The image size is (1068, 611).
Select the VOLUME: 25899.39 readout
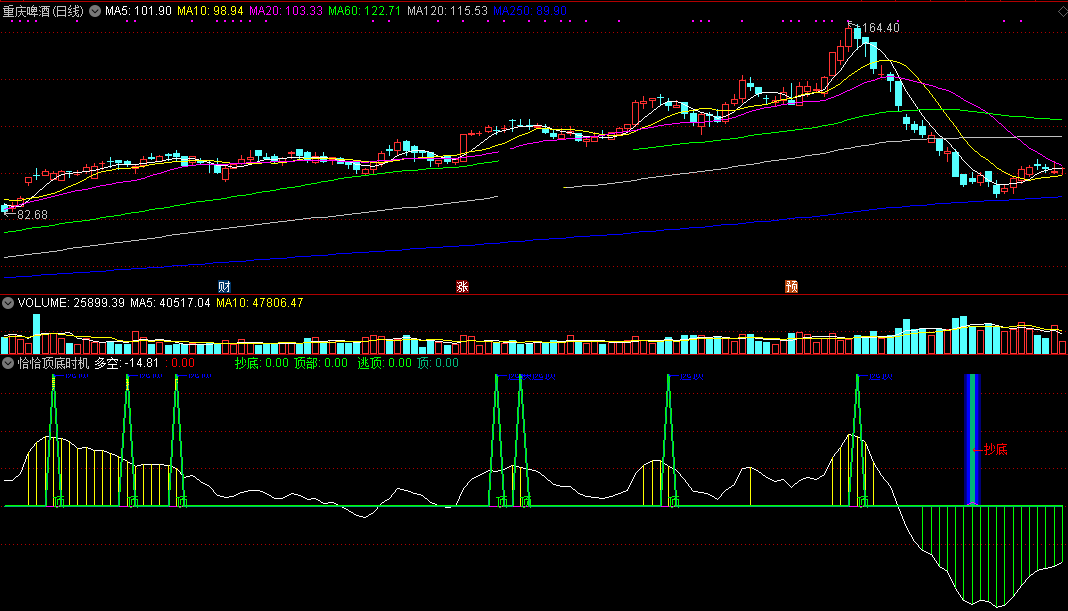point(71,303)
